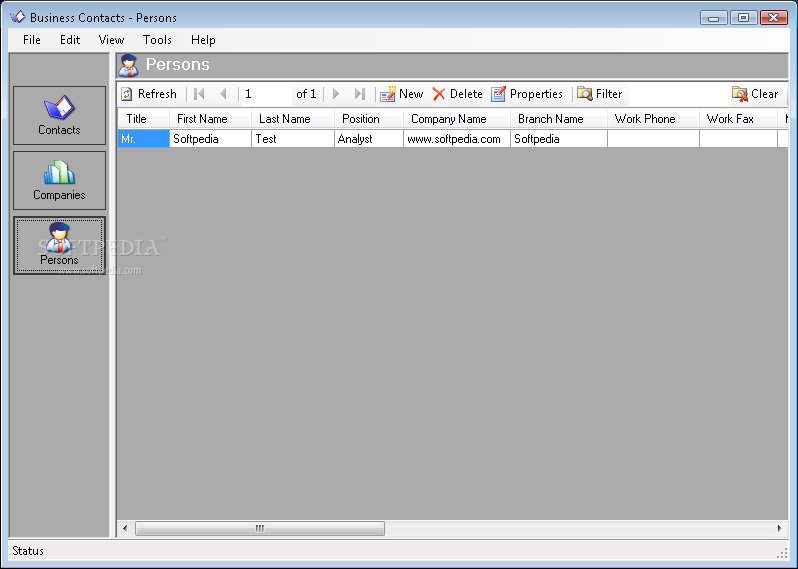The width and height of the screenshot is (798, 569).
Task: Close the Business Contacts window
Action: [x=774, y=18]
